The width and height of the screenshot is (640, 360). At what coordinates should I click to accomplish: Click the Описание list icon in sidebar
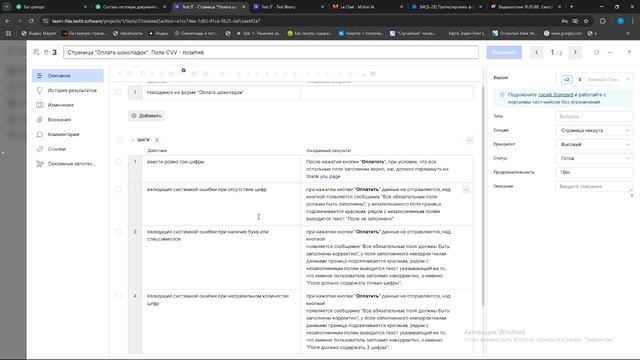click(x=40, y=76)
